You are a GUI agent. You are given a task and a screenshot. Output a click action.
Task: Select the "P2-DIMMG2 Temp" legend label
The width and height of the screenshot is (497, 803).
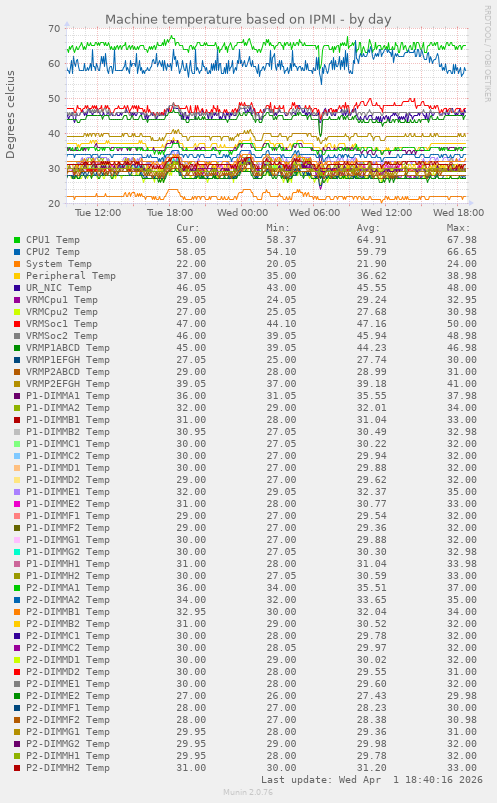tap(68, 744)
